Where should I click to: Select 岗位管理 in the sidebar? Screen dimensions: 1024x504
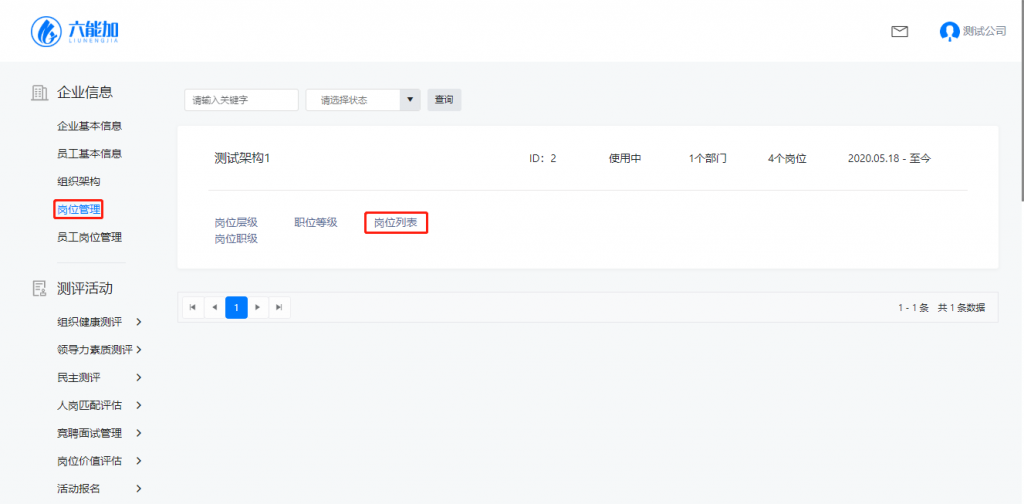pos(79,209)
